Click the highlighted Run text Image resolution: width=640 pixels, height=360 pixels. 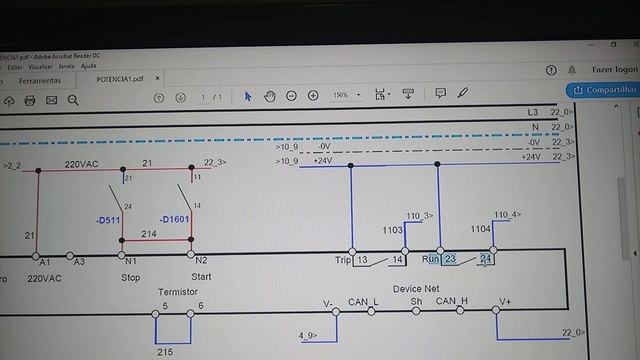(431, 259)
